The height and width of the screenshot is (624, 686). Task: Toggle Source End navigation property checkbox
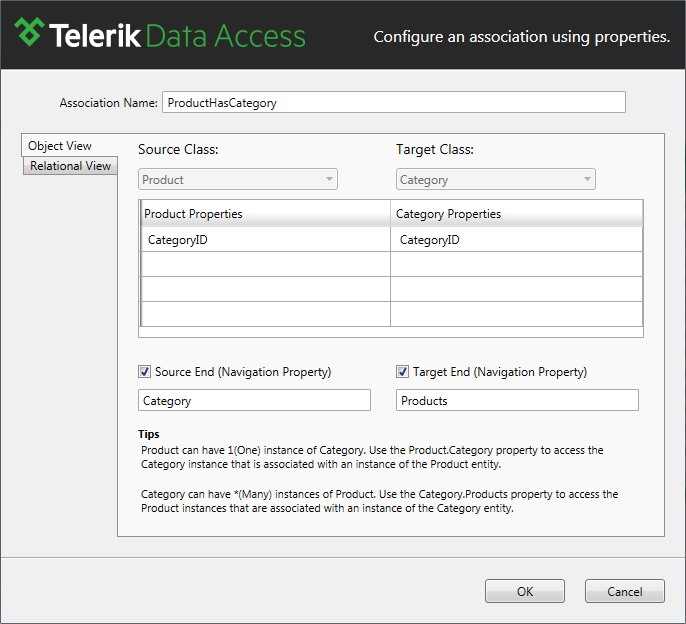pos(144,372)
